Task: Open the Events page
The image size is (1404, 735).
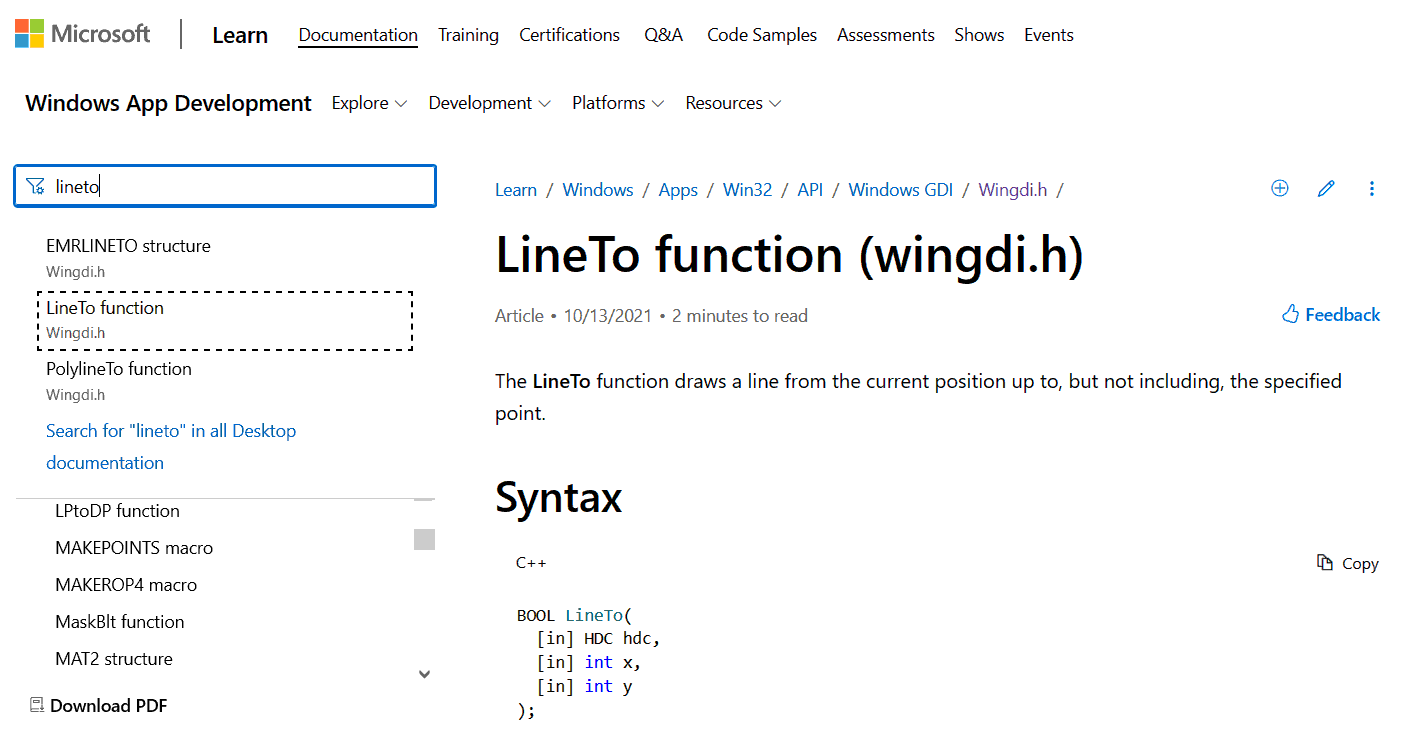Action: 1049,35
